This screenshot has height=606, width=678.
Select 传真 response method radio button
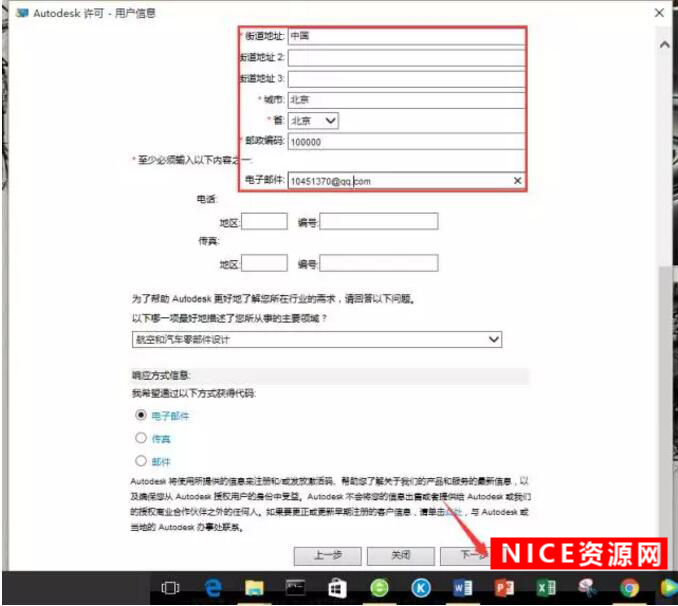pyautogui.click(x=141, y=438)
